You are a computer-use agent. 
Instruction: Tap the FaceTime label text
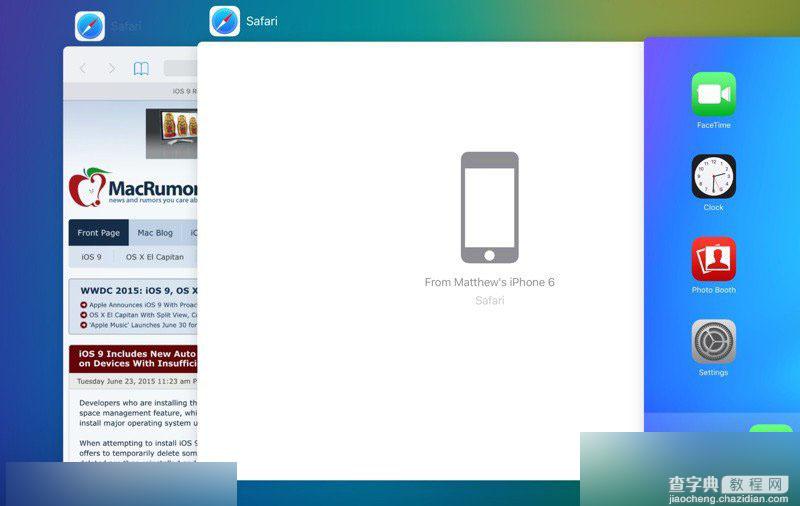coord(713,125)
